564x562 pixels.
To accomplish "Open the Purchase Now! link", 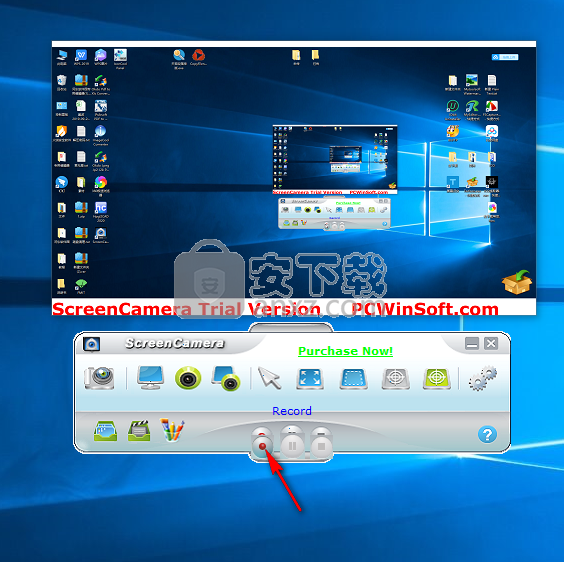I will 345,351.
